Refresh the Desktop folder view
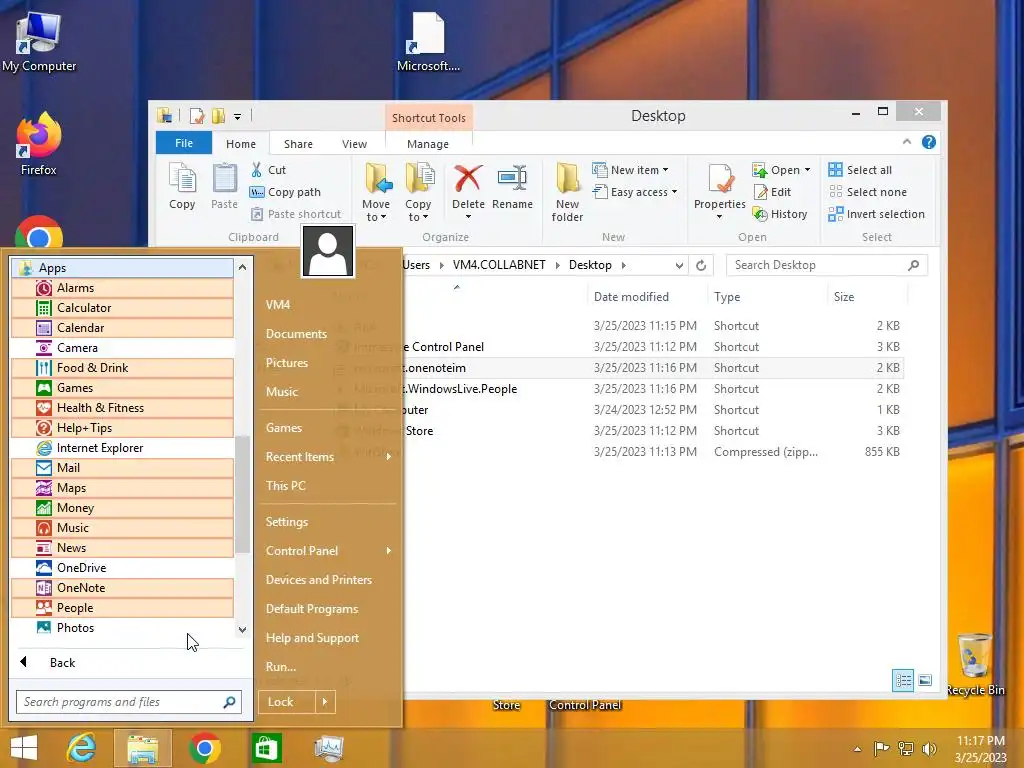This screenshot has width=1024, height=768. coord(701,265)
